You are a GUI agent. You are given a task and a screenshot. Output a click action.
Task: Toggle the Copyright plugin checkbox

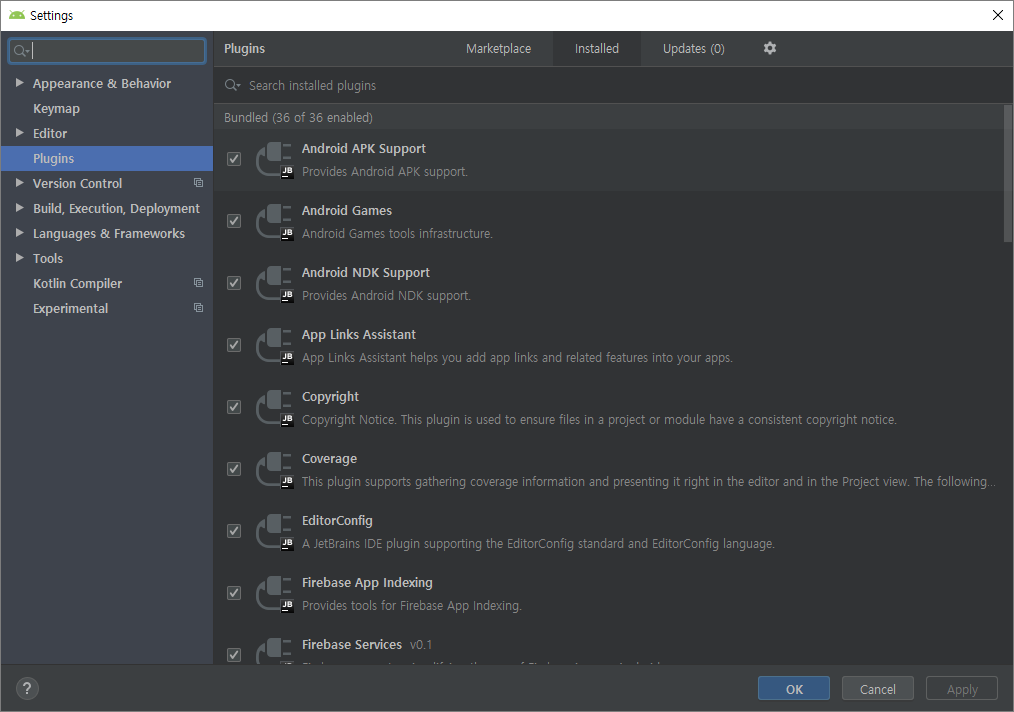tap(234, 407)
